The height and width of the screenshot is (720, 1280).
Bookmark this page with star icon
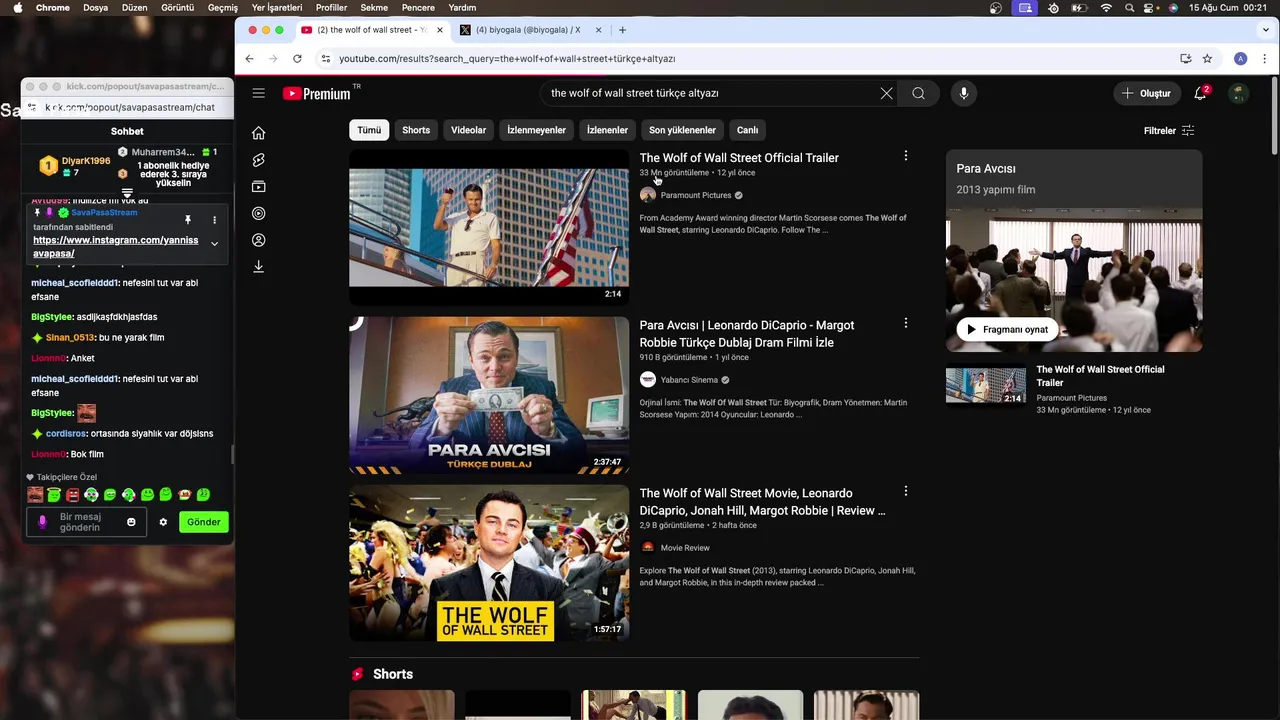point(1207,59)
